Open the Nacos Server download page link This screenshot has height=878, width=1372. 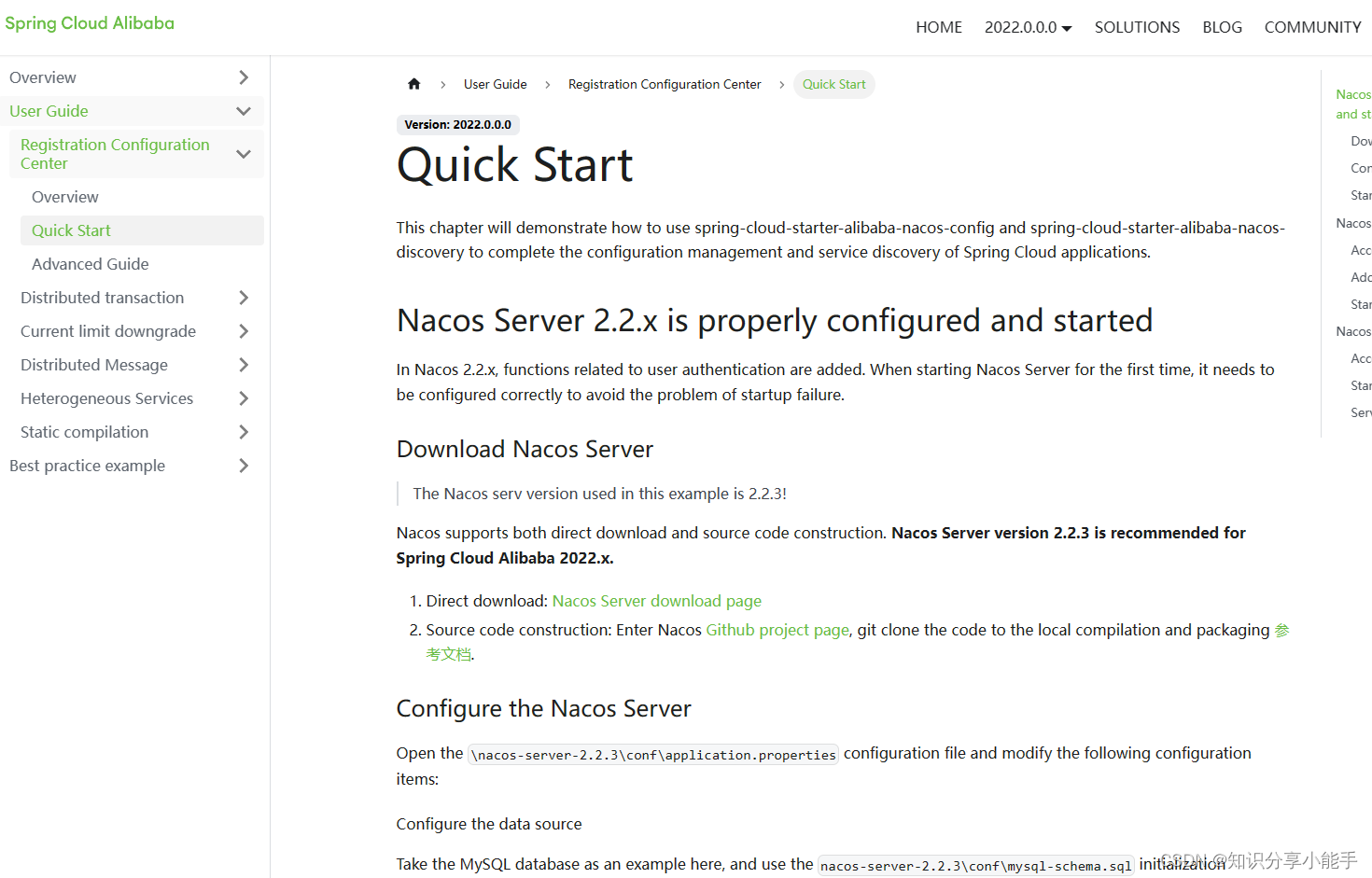tap(657, 601)
